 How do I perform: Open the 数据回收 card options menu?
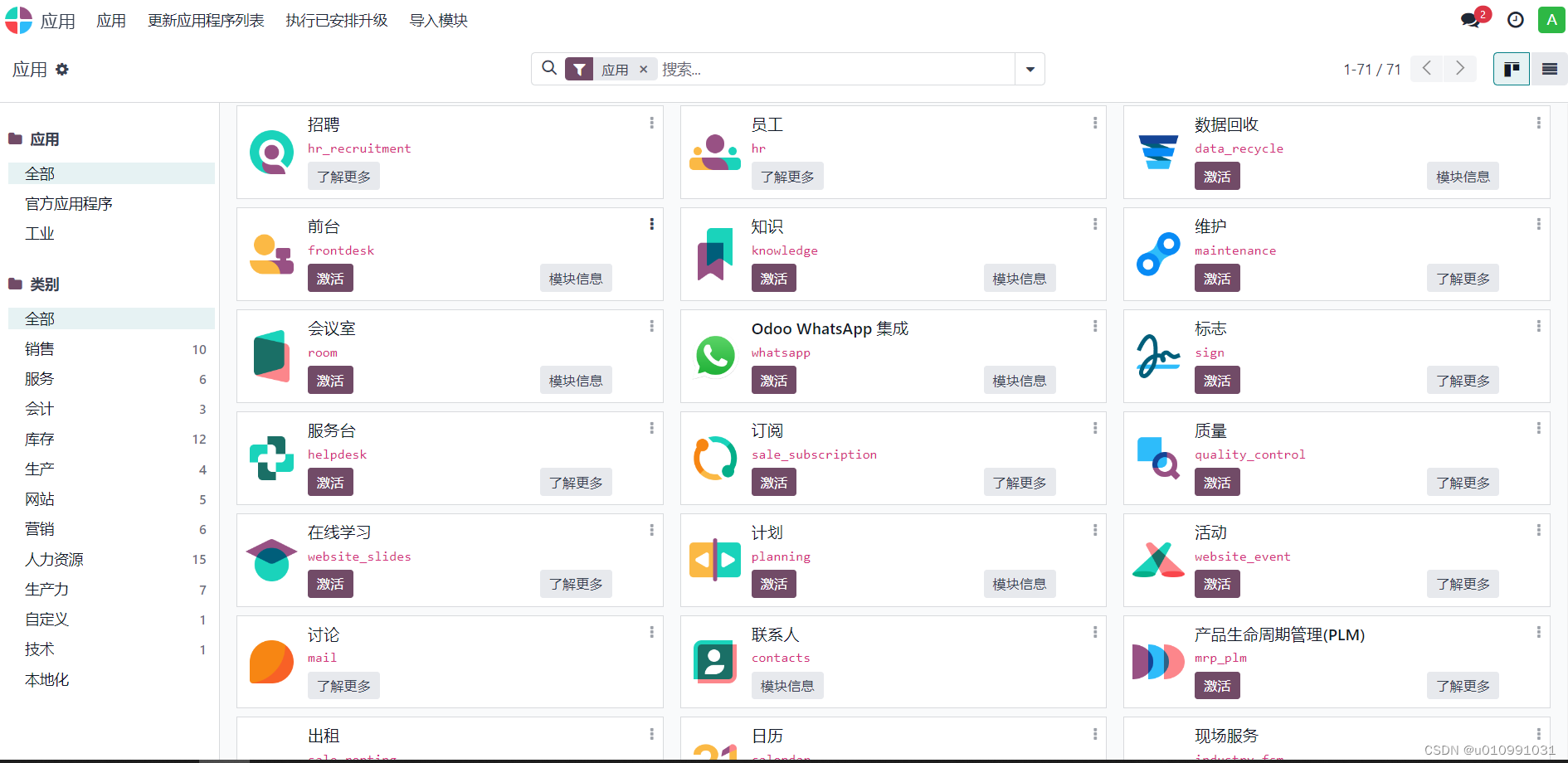point(1538,123)
